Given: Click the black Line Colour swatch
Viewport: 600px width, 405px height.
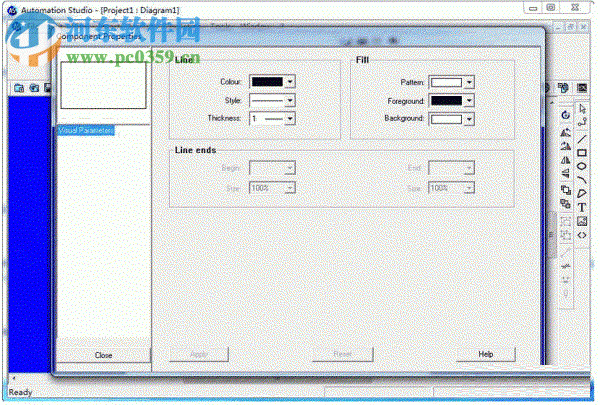Looking at the screenshot, I should pos(267,82).
